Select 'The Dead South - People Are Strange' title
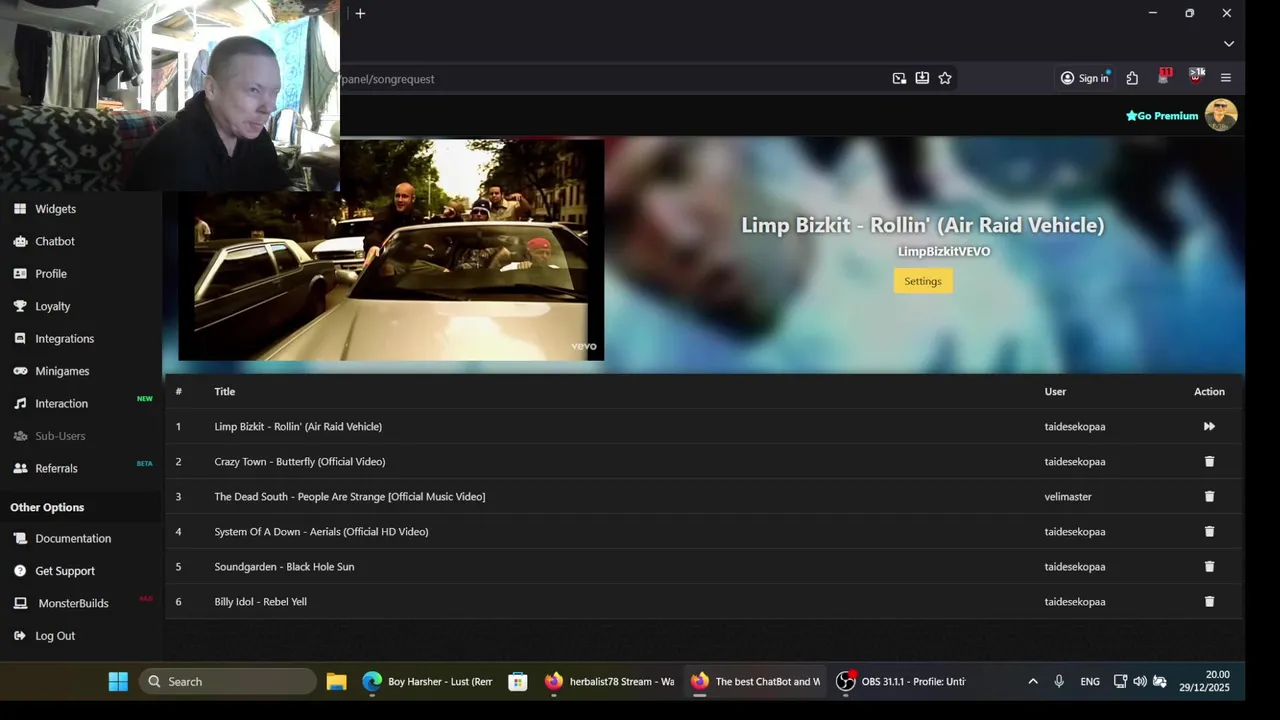The width and height of the screenshot is (1280, 720). coord(350,497)
